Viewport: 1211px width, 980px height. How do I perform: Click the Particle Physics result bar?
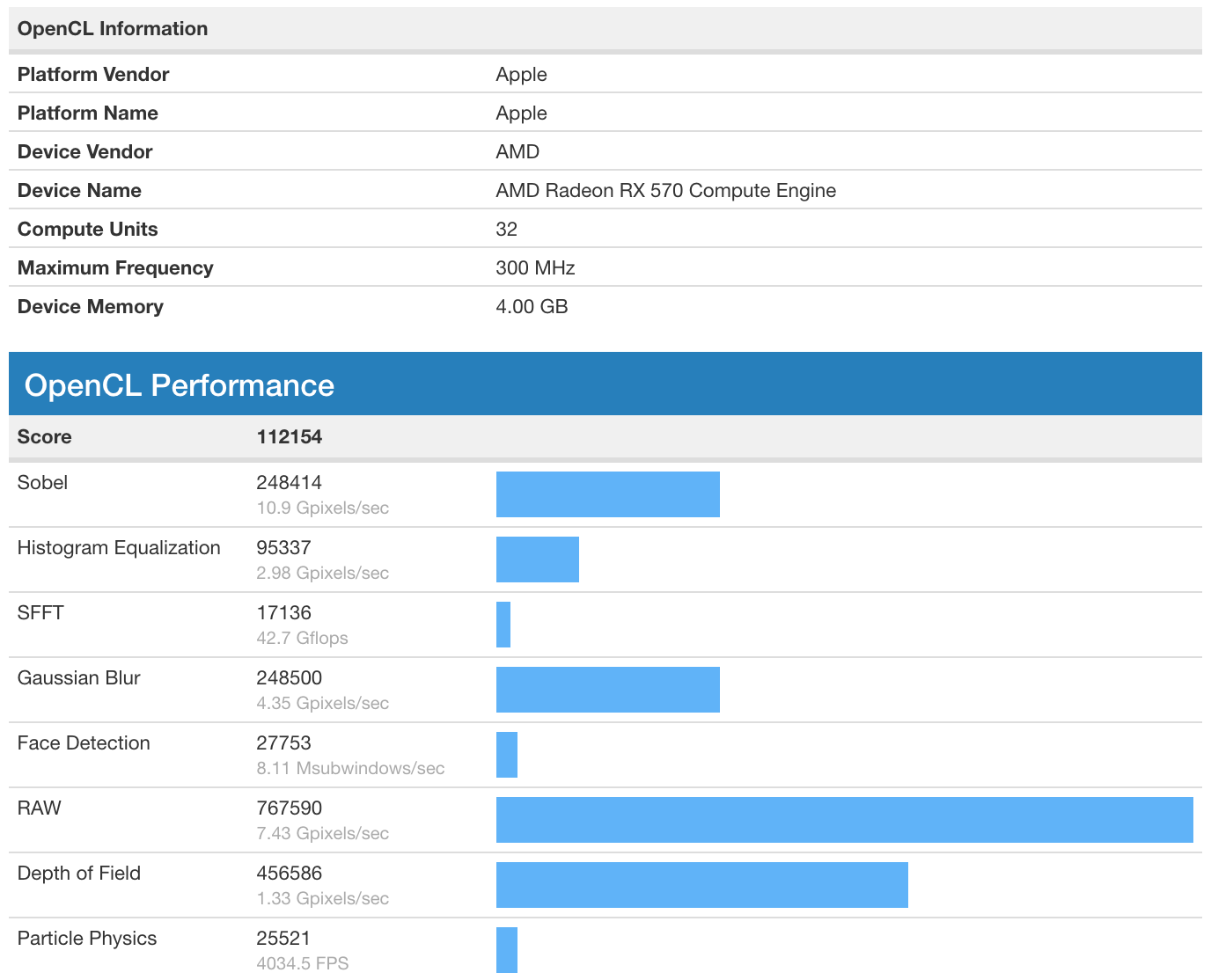(x=507, y=950)
